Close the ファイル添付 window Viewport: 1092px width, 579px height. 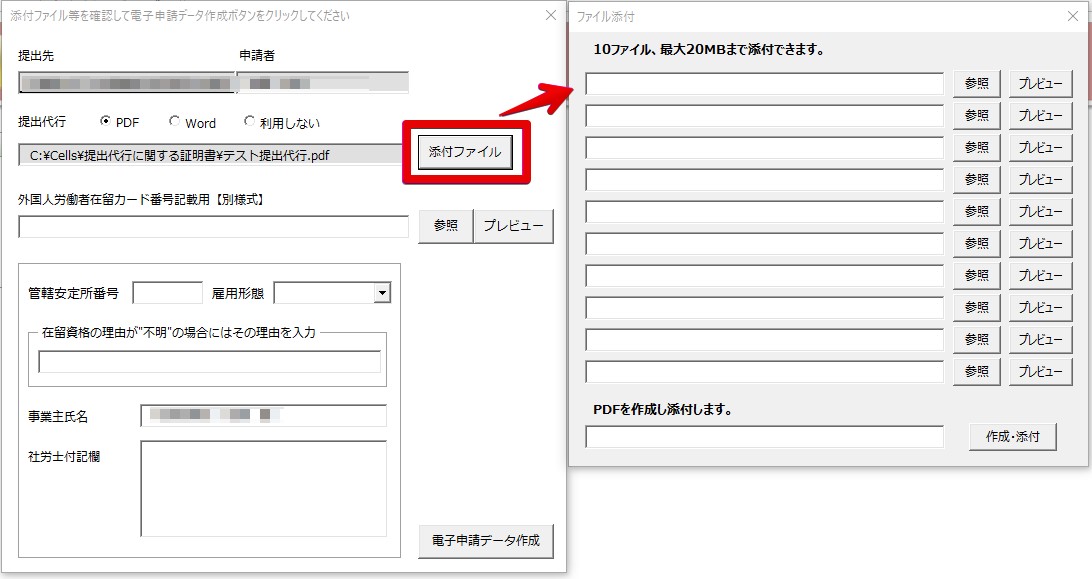1073,16
